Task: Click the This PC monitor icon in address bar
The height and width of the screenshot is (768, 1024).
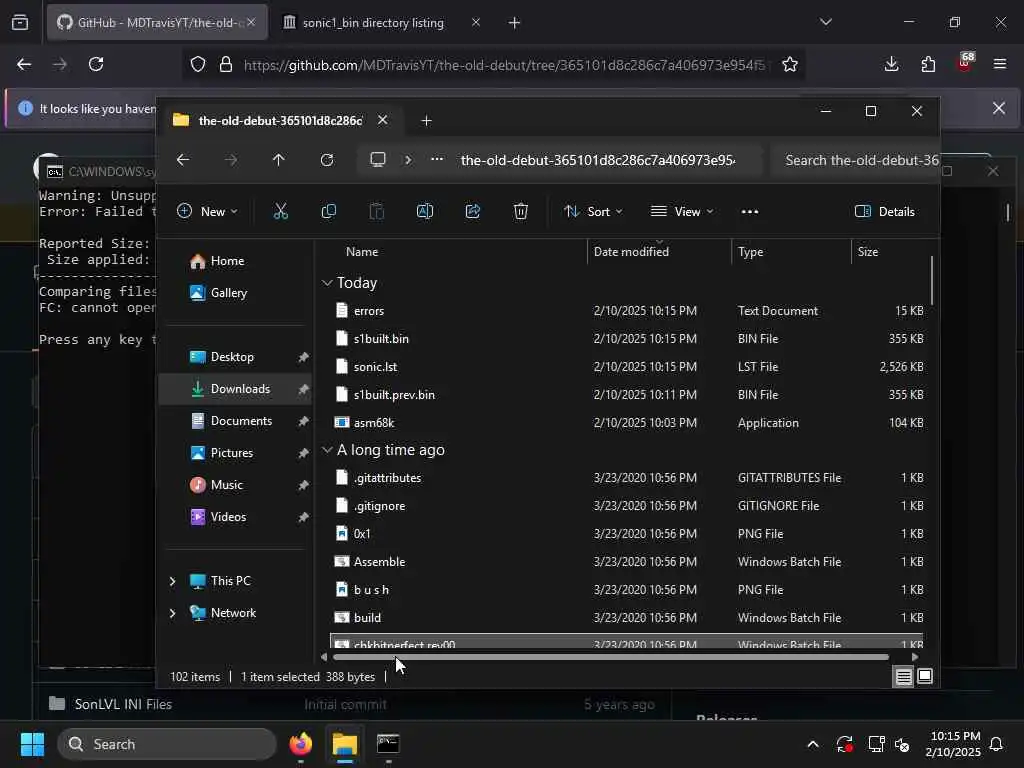Action: [377, 159]
